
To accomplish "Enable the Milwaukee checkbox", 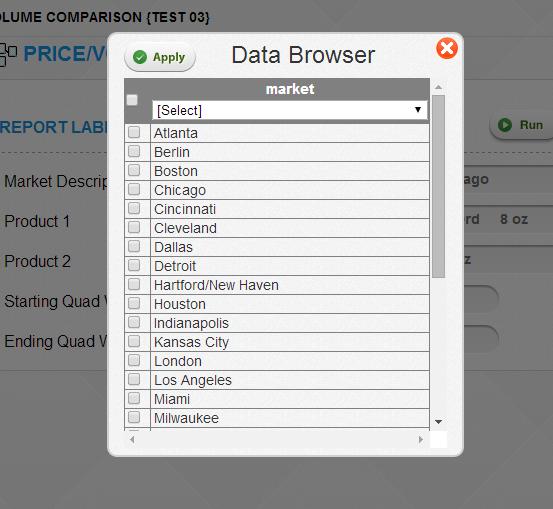I will [134, 417].
